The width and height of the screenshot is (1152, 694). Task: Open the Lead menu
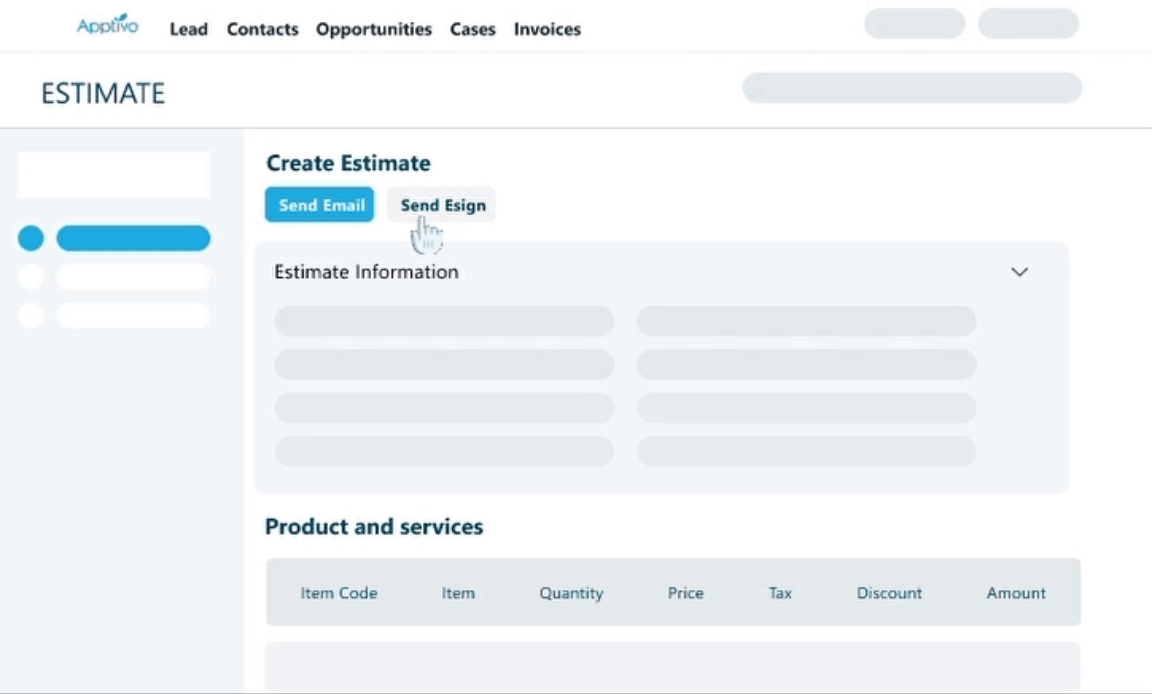coord(188,29)
